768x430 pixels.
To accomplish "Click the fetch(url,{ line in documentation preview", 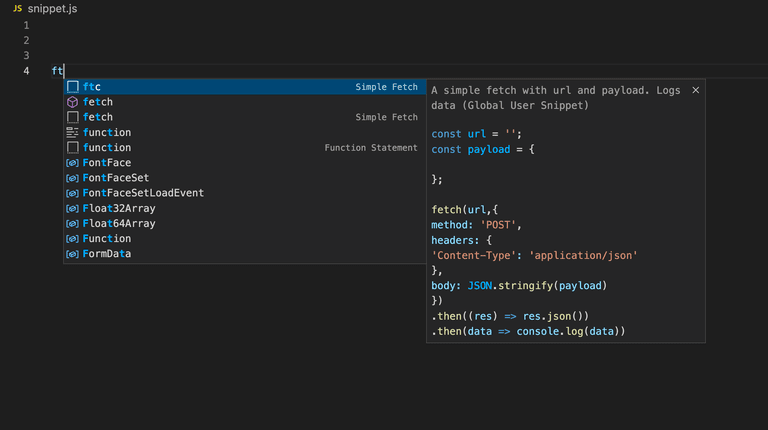I will [x=464, y=210].
